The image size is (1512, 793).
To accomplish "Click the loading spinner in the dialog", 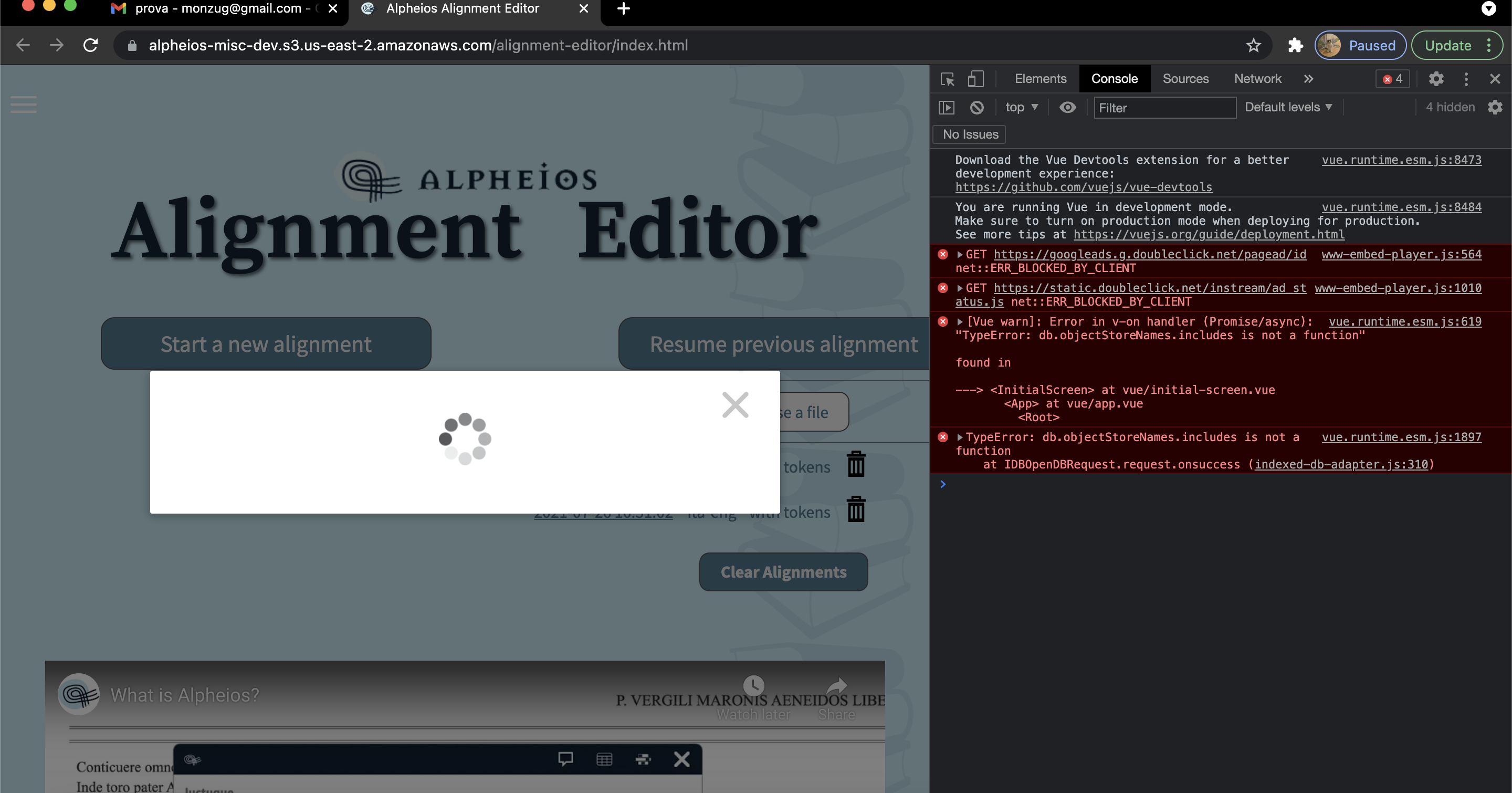I will (x=465, y=439).
